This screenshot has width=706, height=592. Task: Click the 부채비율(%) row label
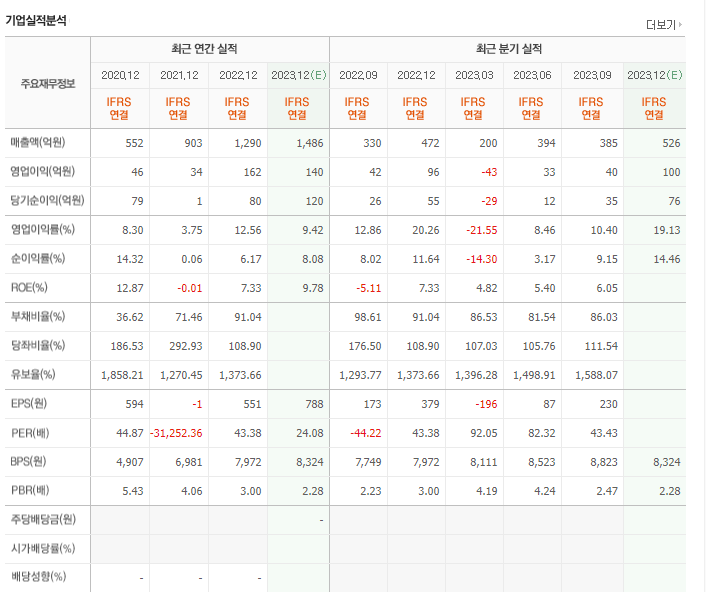pos(38,316)
